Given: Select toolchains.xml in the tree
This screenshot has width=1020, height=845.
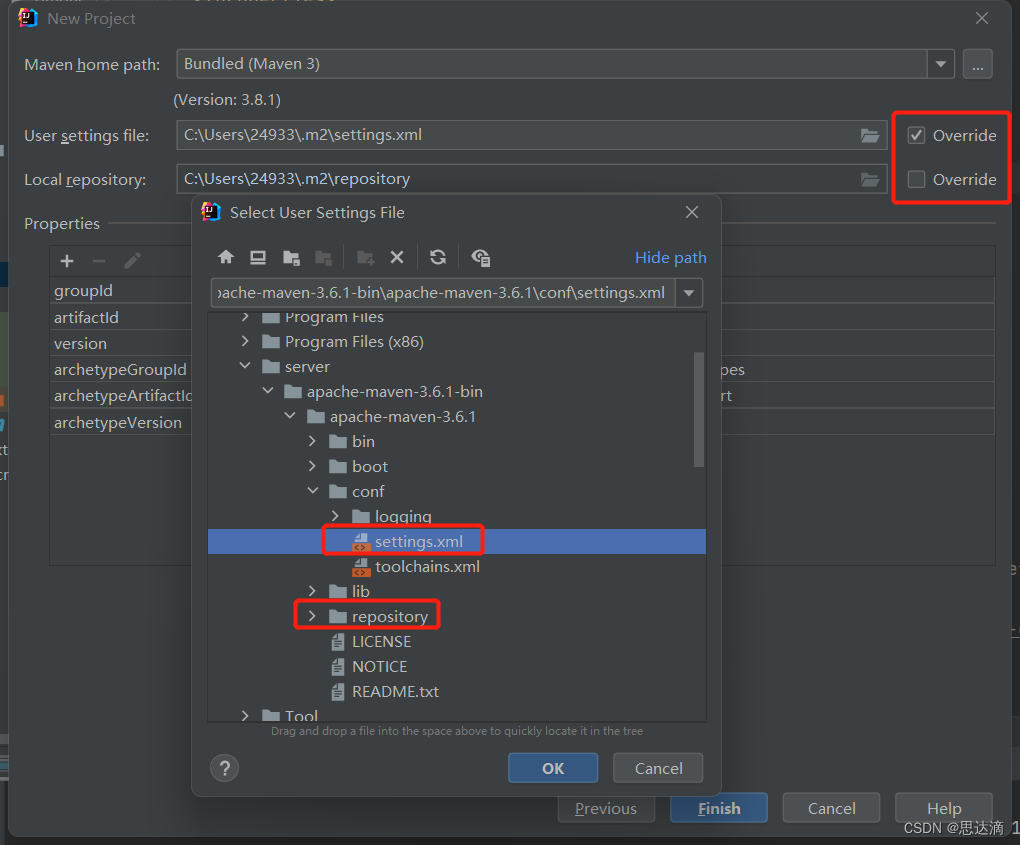Looking at the screenshot, I should click(428, 566).
